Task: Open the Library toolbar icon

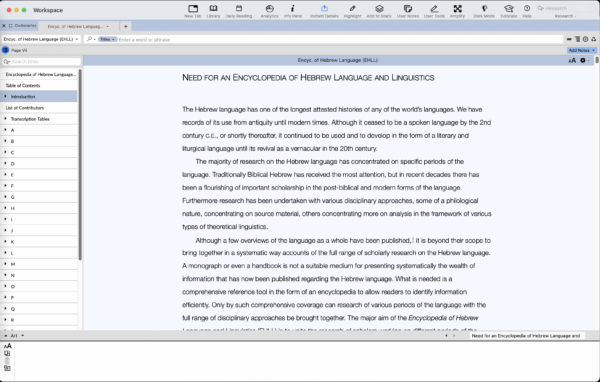Action: [x=213, y=11]
